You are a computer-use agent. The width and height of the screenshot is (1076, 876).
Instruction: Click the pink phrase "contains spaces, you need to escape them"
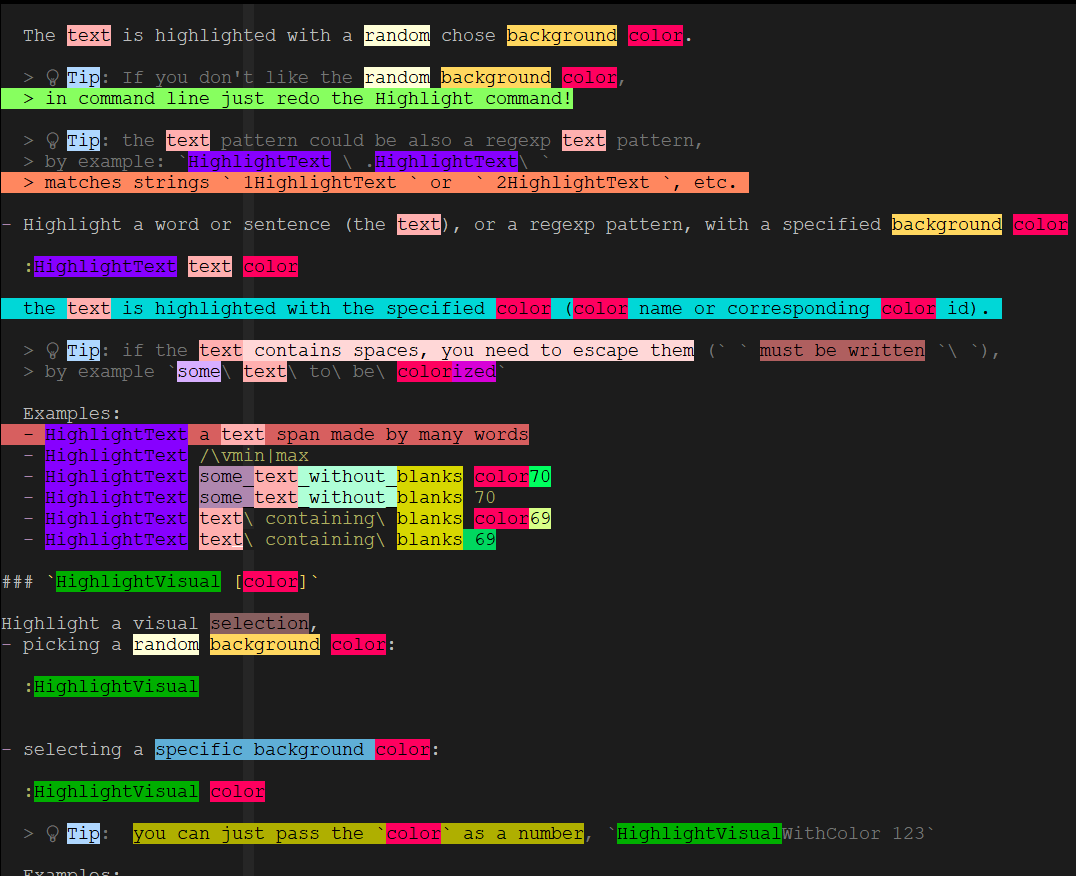[x=473, y=351]
